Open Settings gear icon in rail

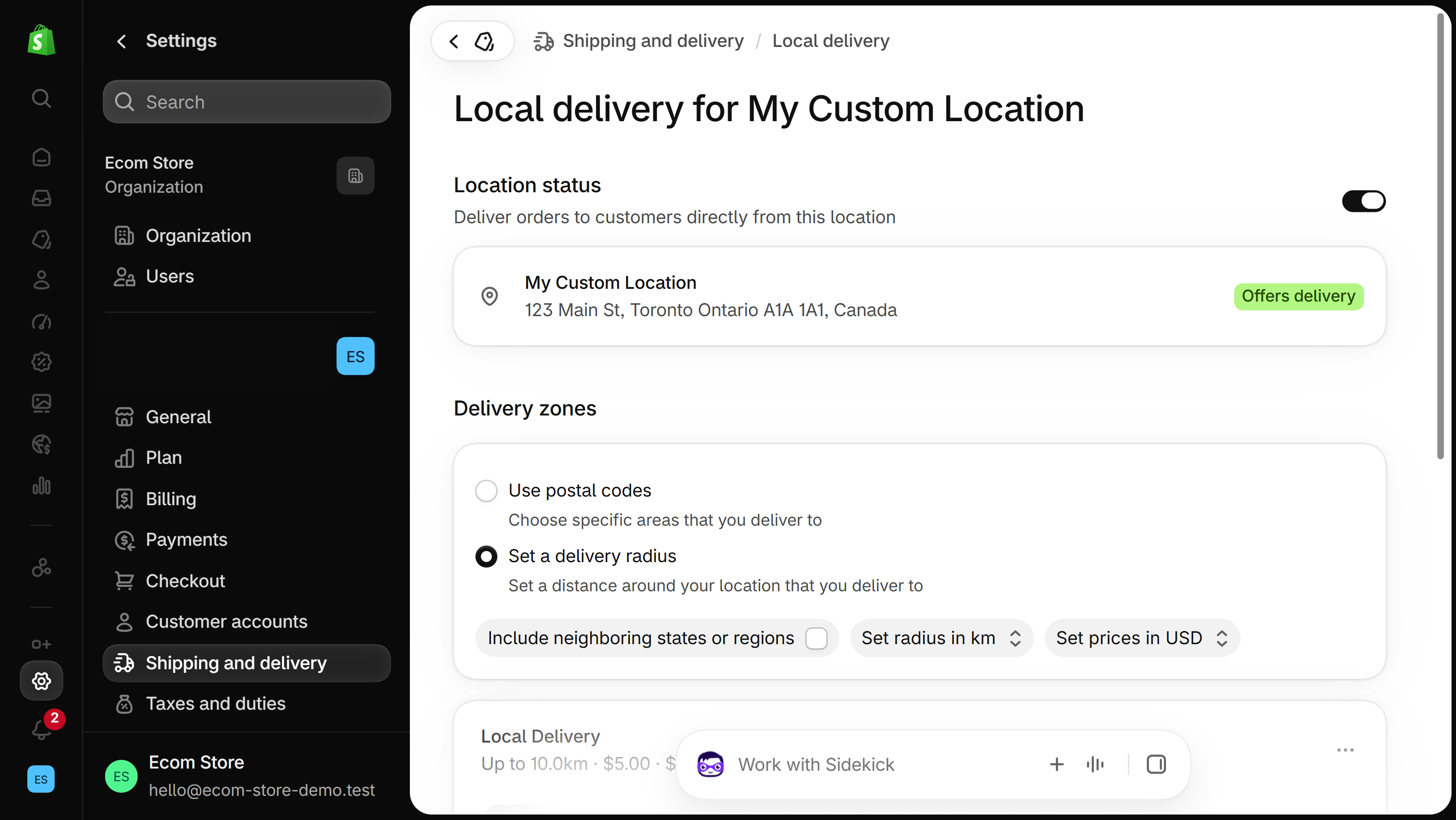41,681
